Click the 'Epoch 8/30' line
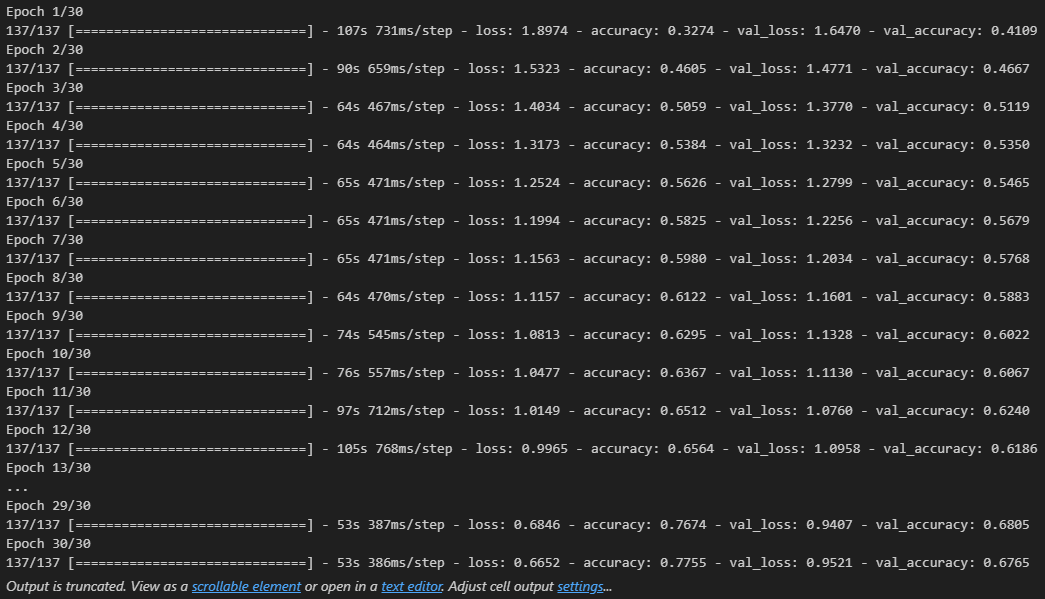The width and height of the screenshot is (1045, 599). pyautogui.click(x=45, y=277)
